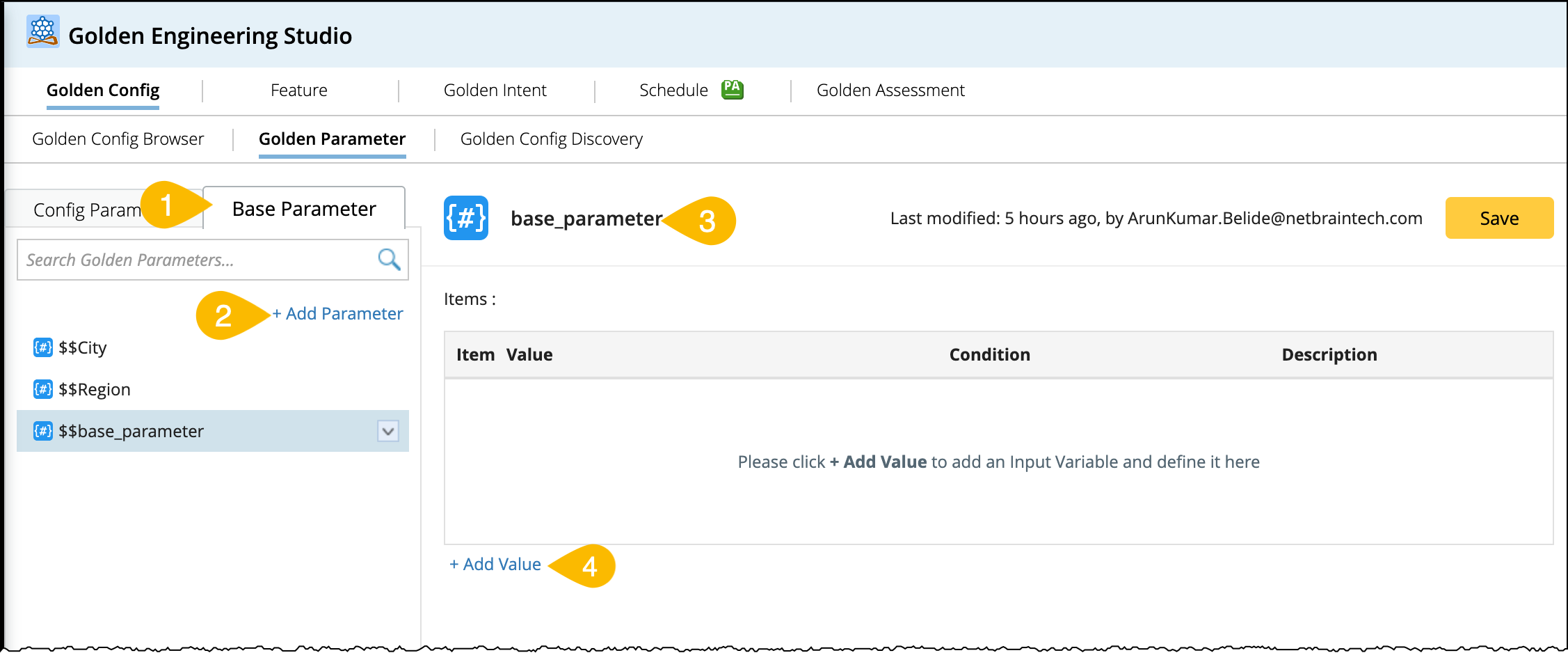The height and width of the screenshot is (653, 1568).
Task: Select the $$Region parameter entry
Action: (x=95, y=389)
